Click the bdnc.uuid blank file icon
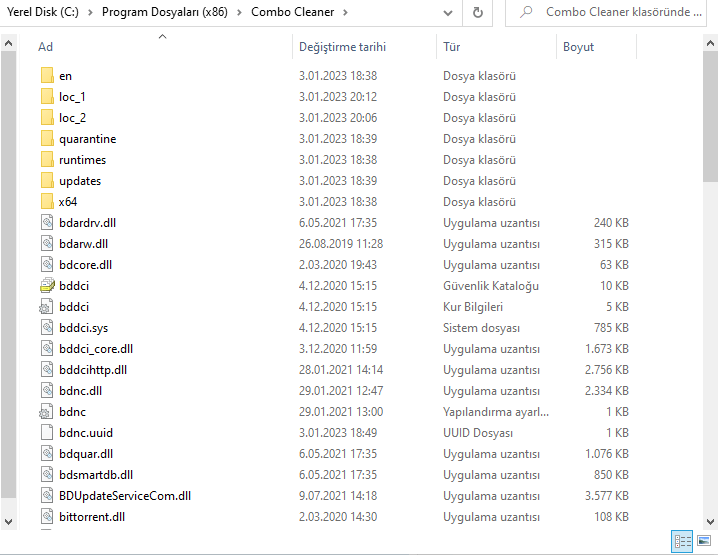The height and width of the screenshot is (555, 718). pos(47,433)
